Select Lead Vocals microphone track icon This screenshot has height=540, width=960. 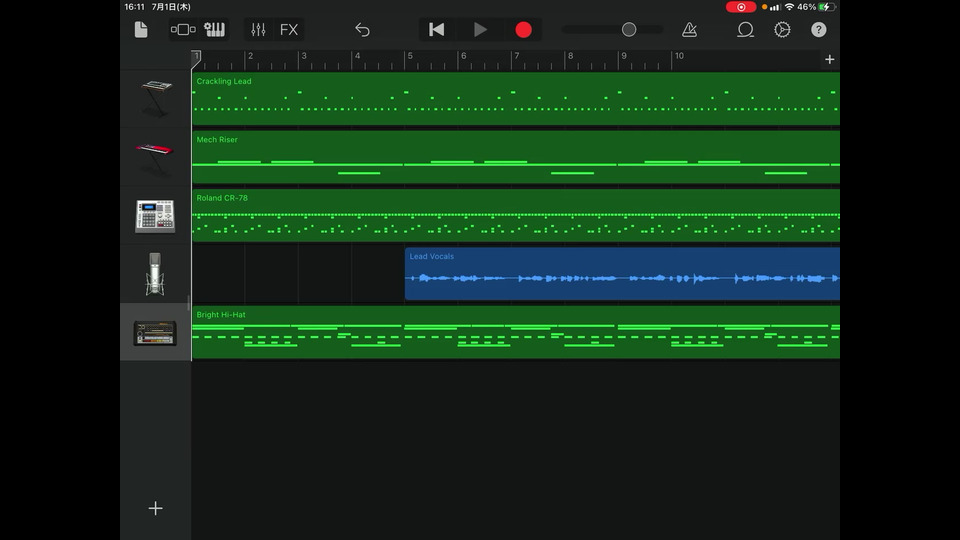pos(156,274)
